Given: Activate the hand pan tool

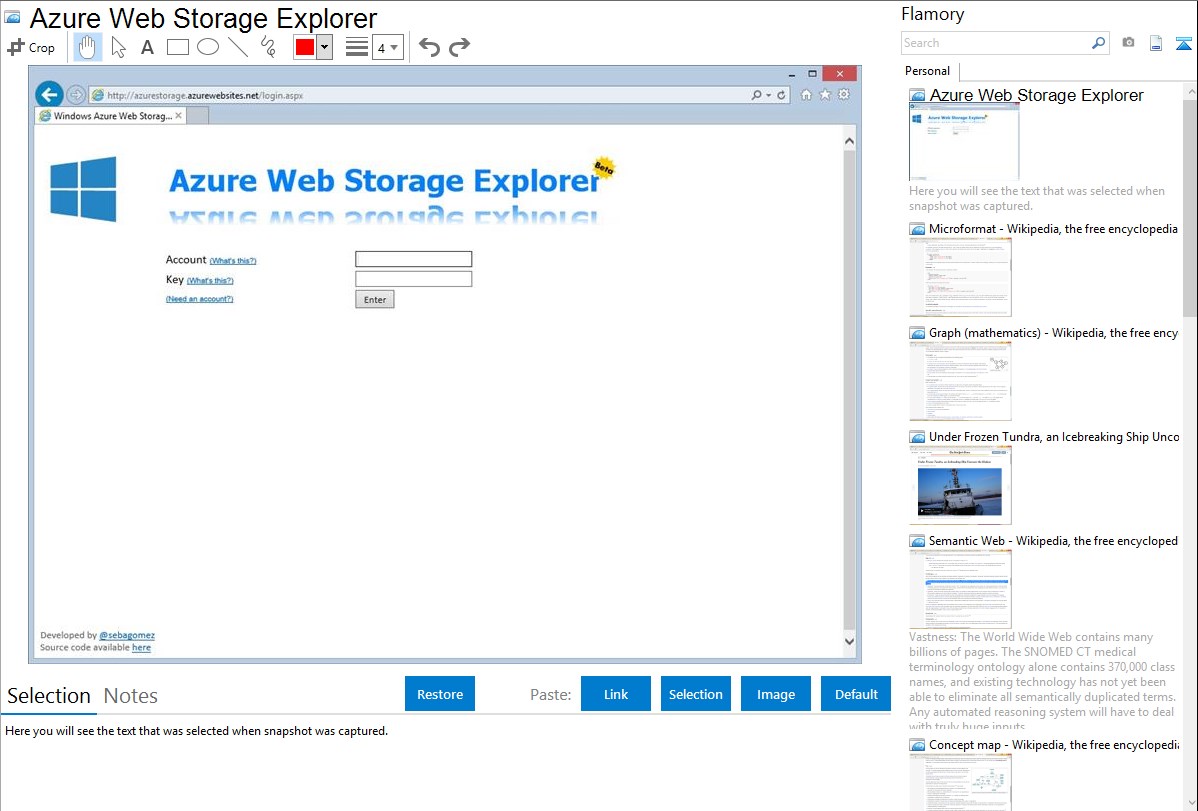Looking at the screenshot, I should pos(87,47).
